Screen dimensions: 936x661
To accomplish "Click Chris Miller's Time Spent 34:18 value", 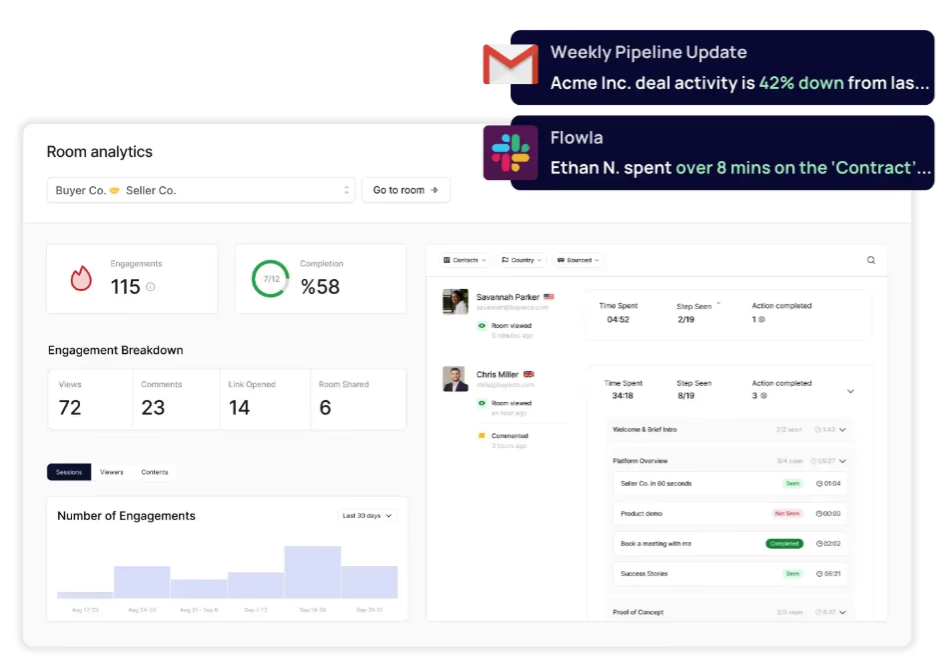I will (622, 395).
